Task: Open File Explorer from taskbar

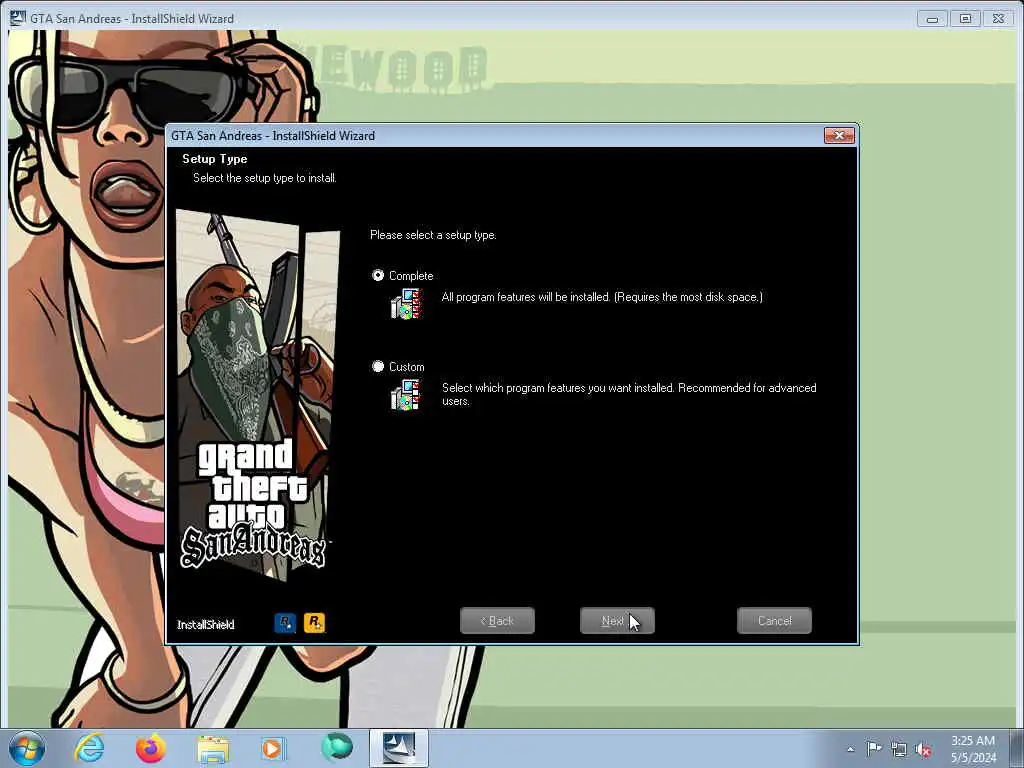Action: 213,749
